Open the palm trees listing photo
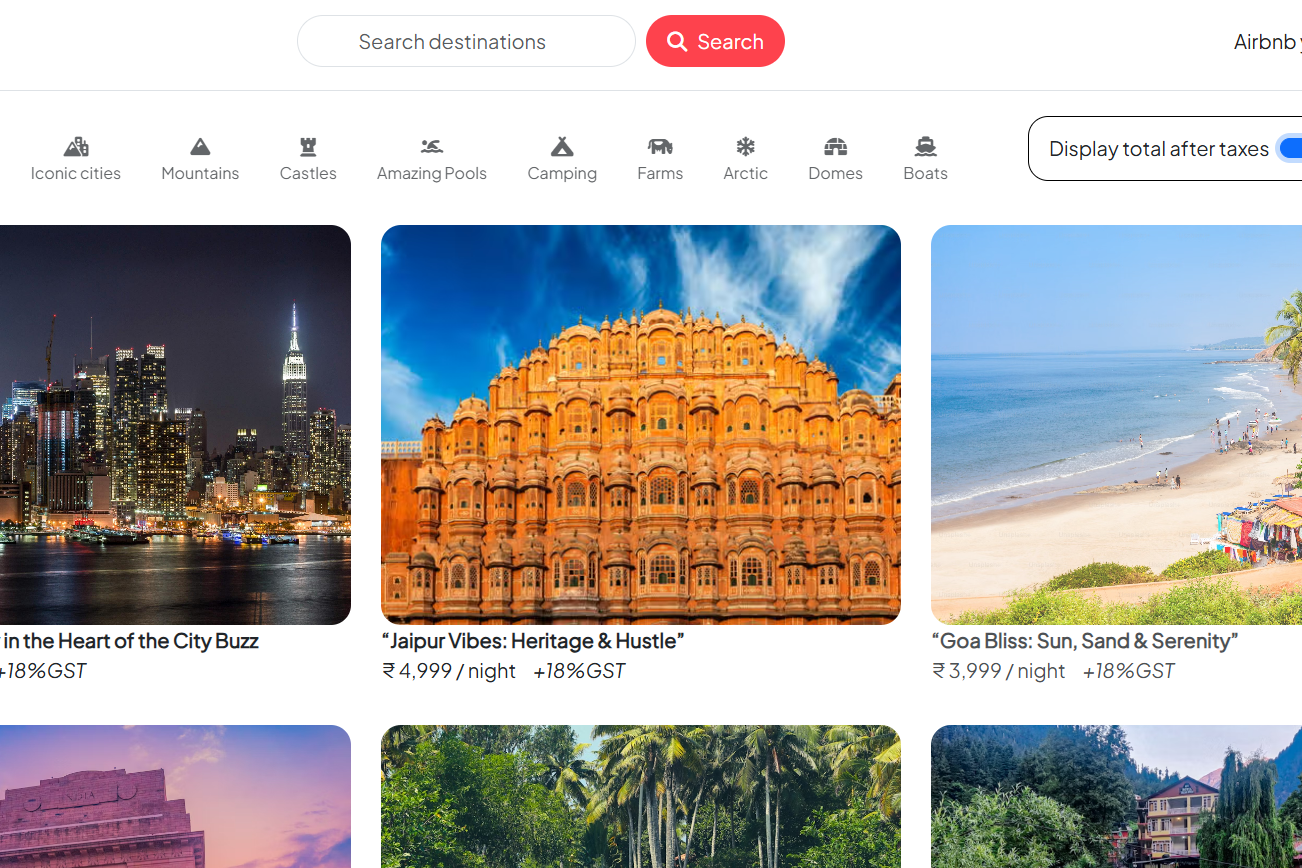This screenshot has width=1302, height=868. [641, 796]
